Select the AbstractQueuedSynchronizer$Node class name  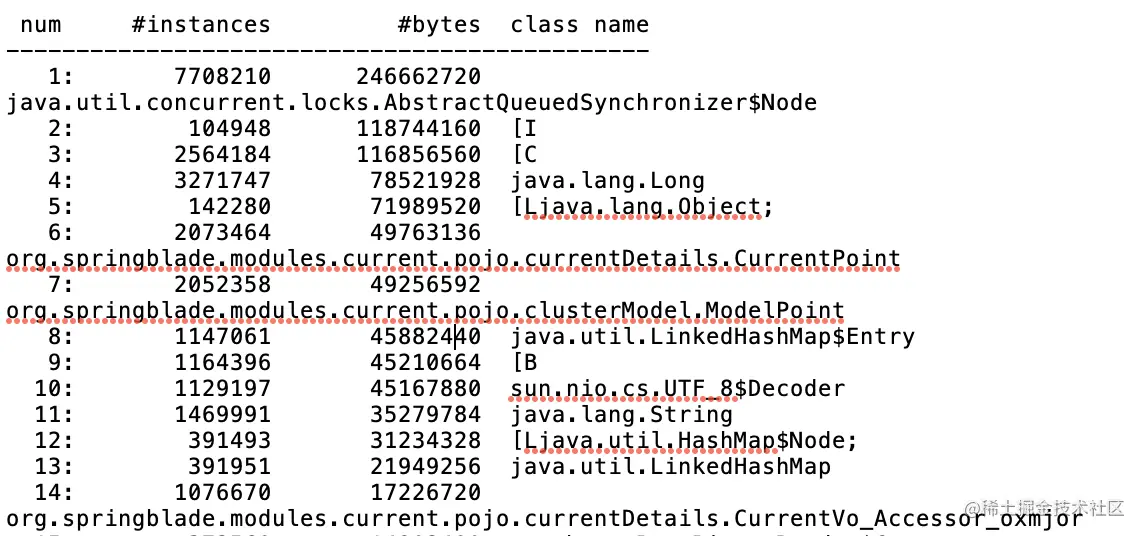[x=411, y=103]
